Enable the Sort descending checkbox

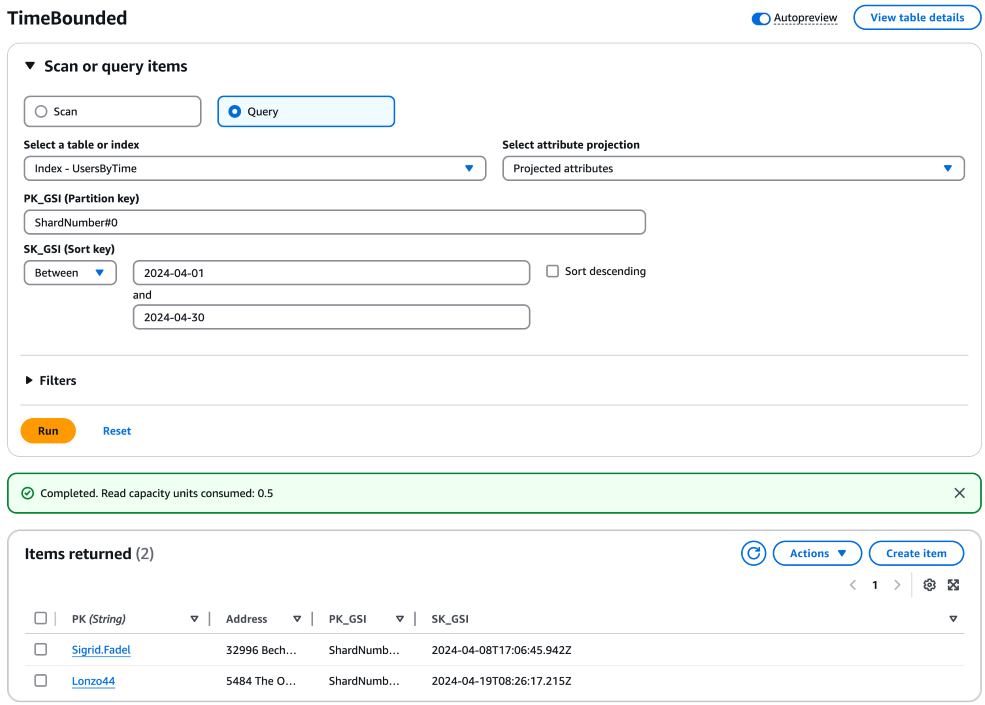point(550,270)
